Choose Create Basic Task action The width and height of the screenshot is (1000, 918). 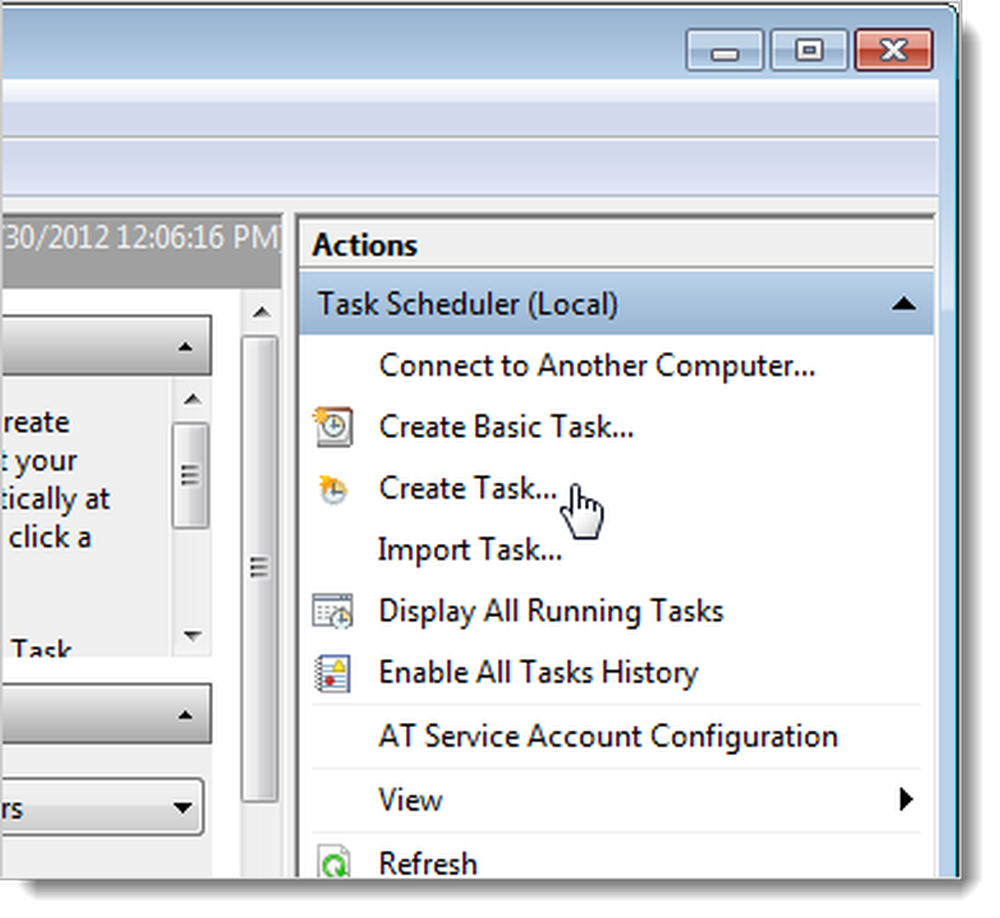(x=506, y=427)
